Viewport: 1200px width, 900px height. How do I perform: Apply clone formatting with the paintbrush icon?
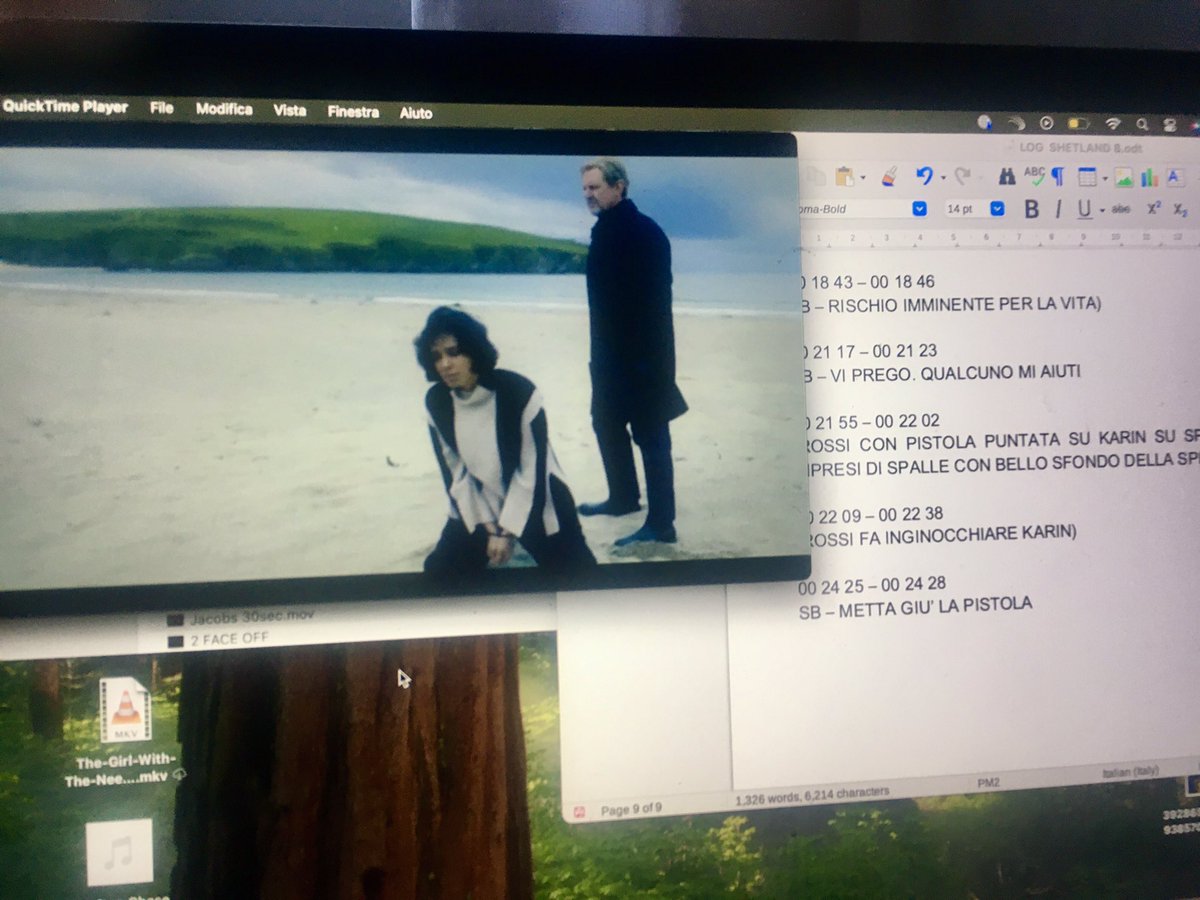click(888, 177)
